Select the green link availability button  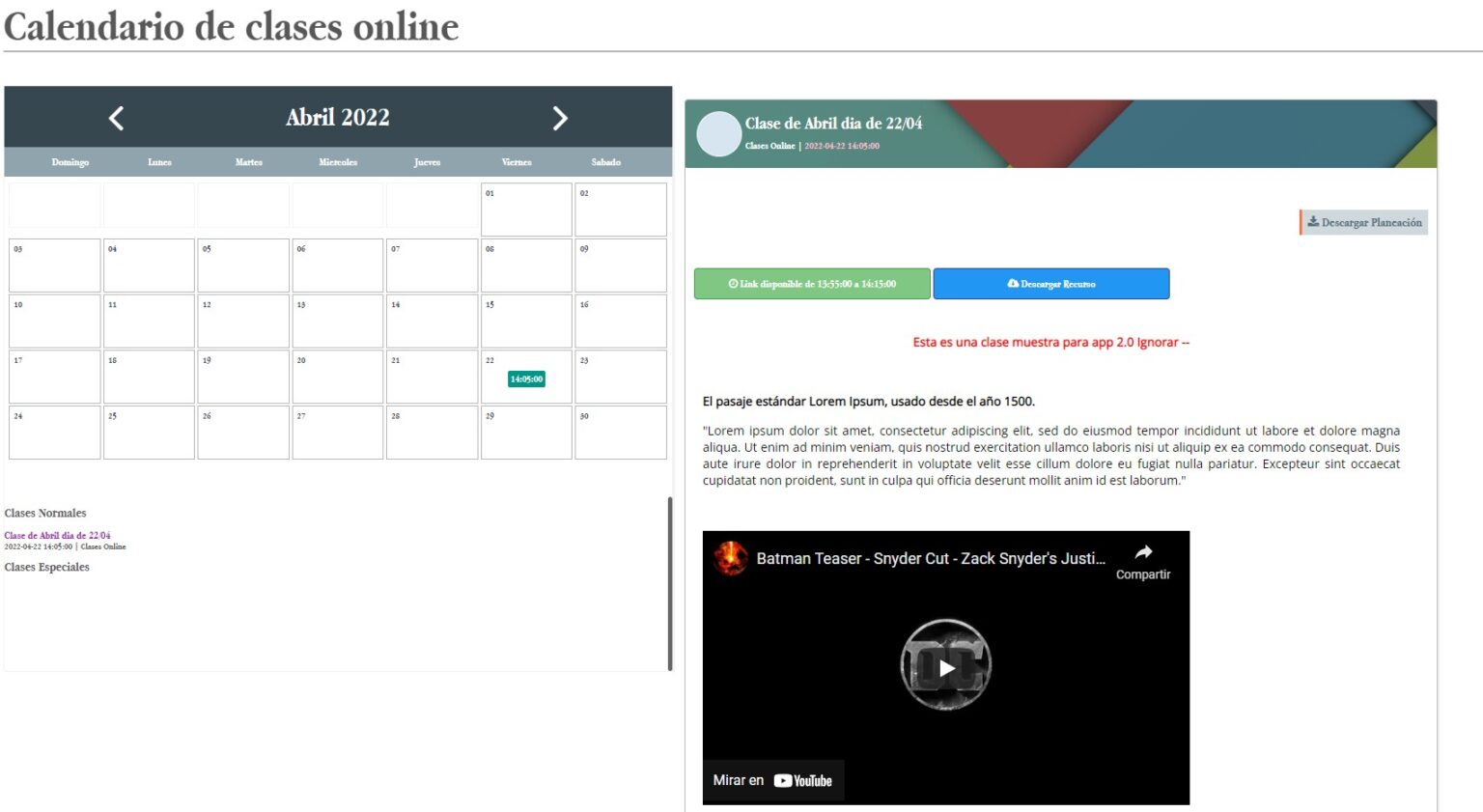coord(812,283)
